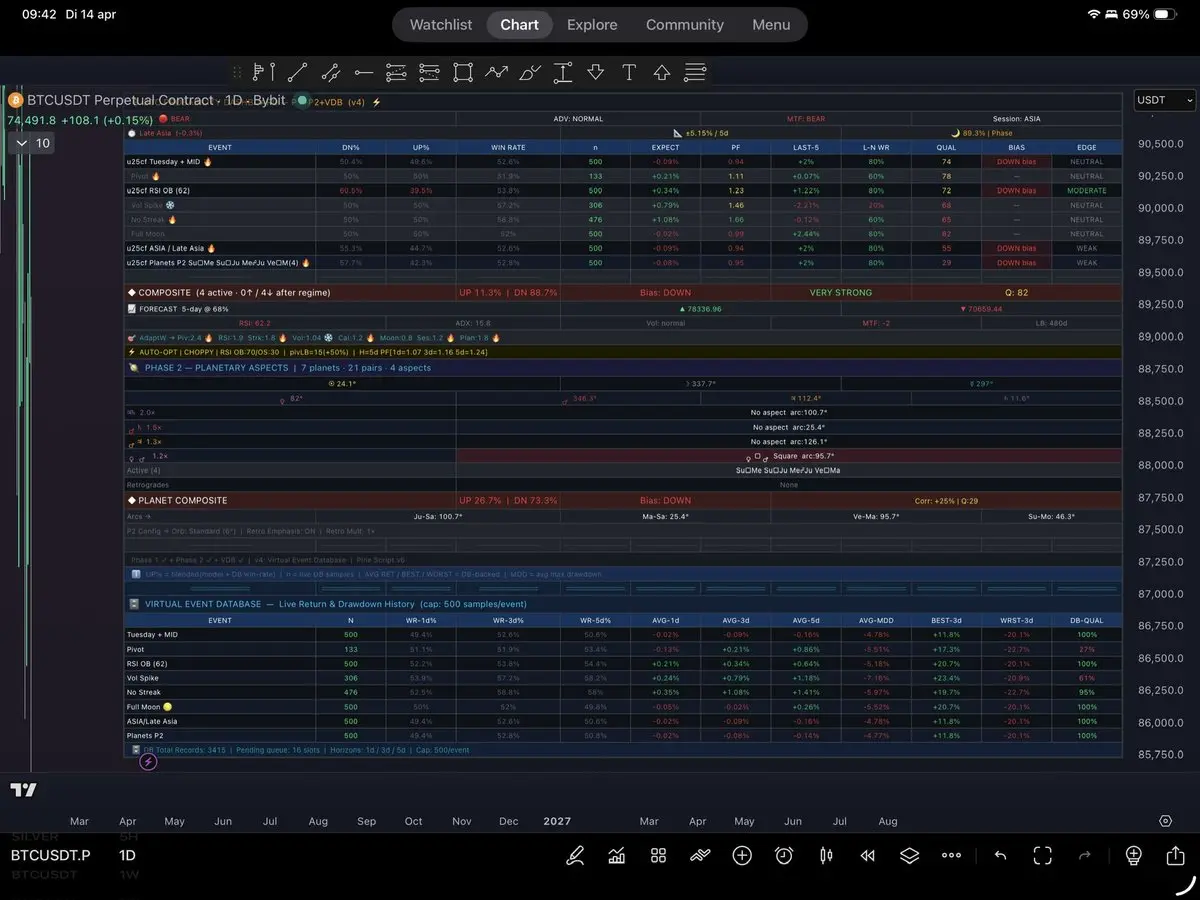Switch to the Watchlist tab
Viewport: 1200px width, 900px height.
pos(440,25)
